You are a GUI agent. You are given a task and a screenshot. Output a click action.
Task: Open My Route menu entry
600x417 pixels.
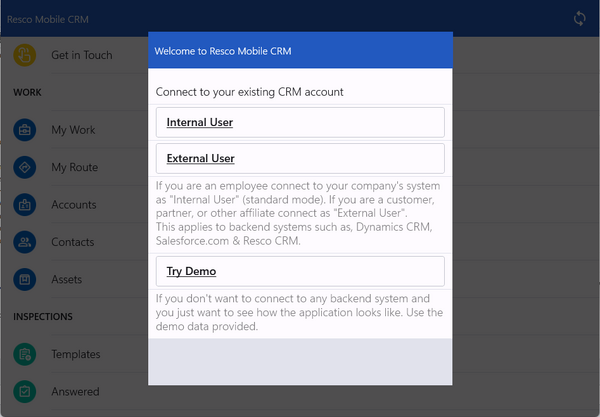(75, 168)
